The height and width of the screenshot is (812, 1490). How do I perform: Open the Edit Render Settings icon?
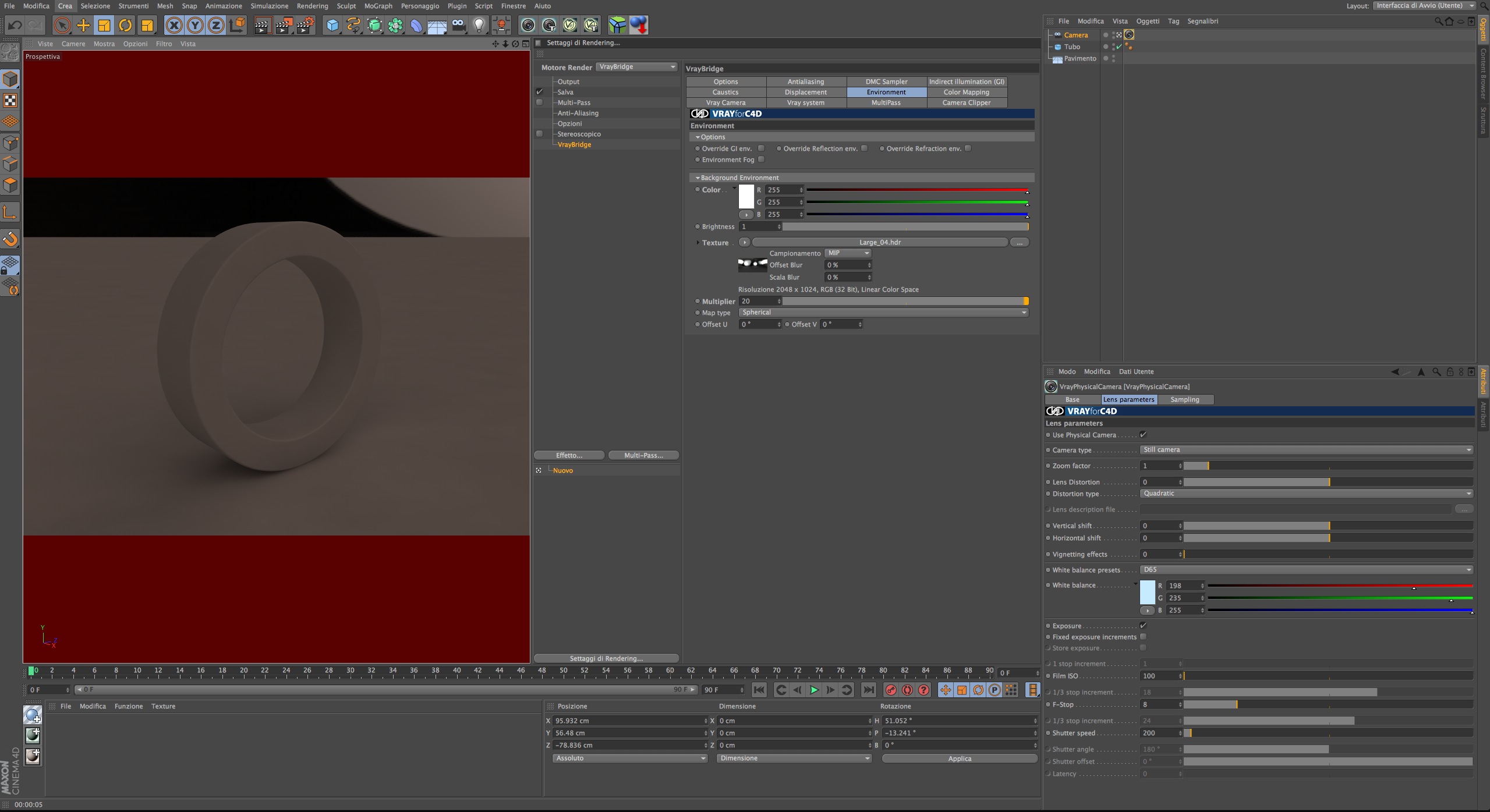(x=306, y=25)
